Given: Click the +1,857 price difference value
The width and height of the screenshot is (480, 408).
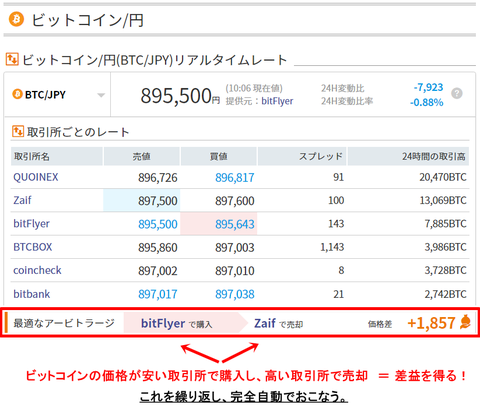Looking at the screenshot, I should [x=431, y=323].
